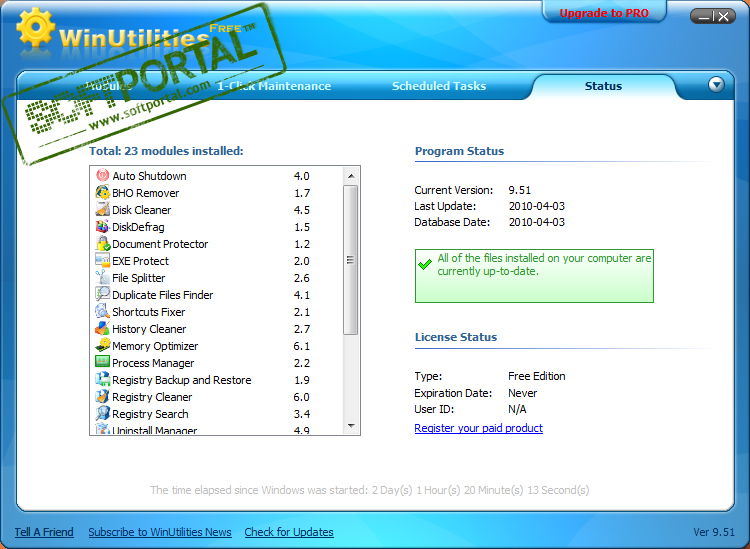This screenshot has width=750, height=549.
Task: Click the BHO Remover module icon
Action: (102, 193)
